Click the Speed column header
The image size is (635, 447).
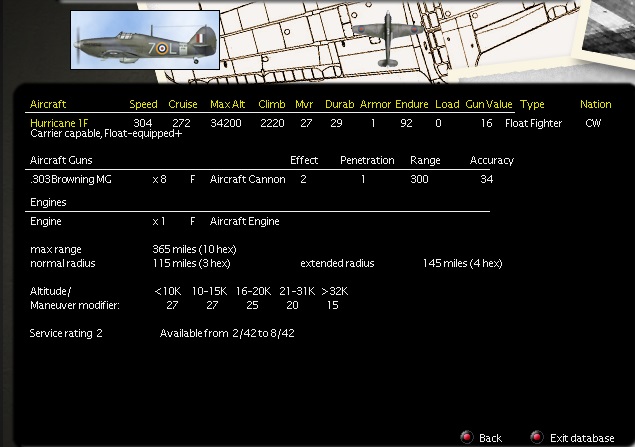click(x=143, y=104)
